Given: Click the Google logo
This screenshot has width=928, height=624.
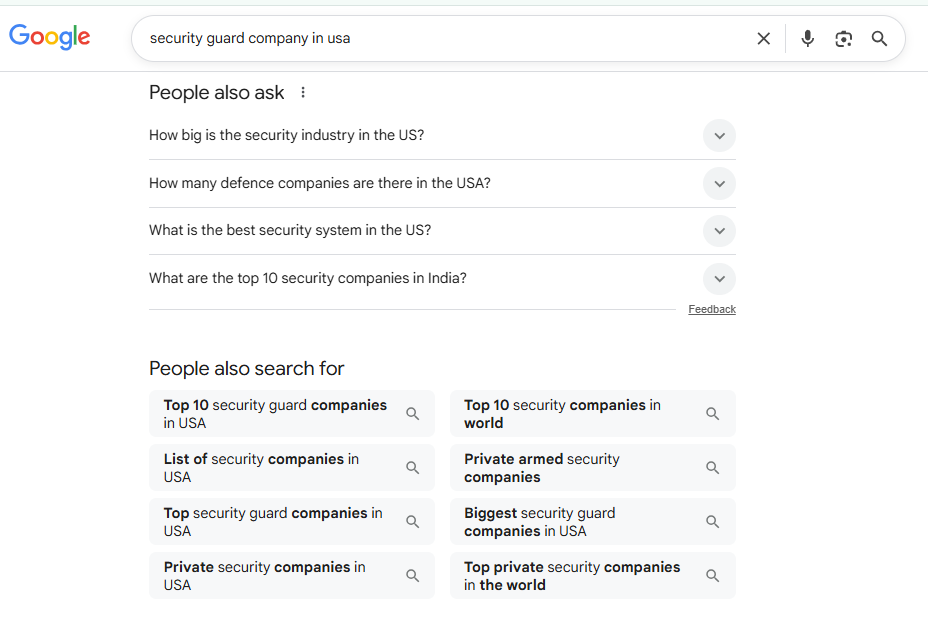Looking at the screenshot, I should (50, 37).
